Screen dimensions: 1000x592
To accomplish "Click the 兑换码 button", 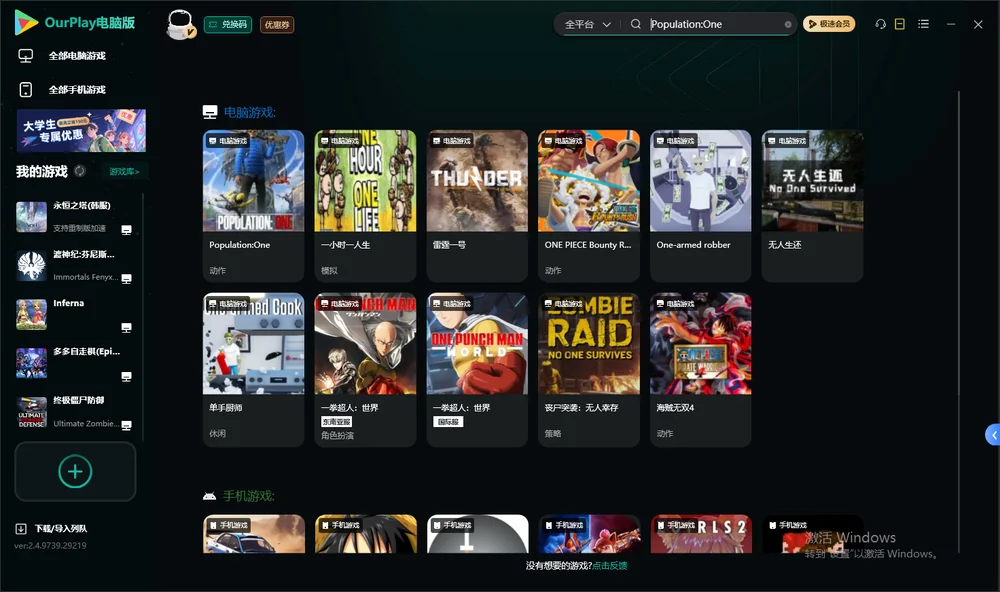I will pyautogui.click(x=228, y=24).
